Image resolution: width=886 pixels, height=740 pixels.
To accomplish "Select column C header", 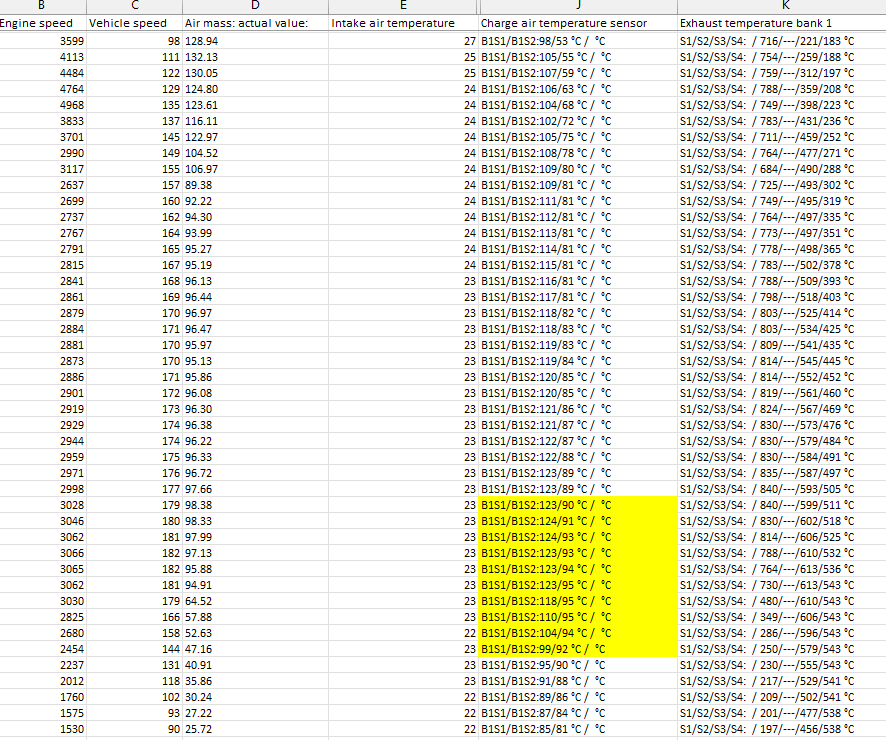I will 134,6.
